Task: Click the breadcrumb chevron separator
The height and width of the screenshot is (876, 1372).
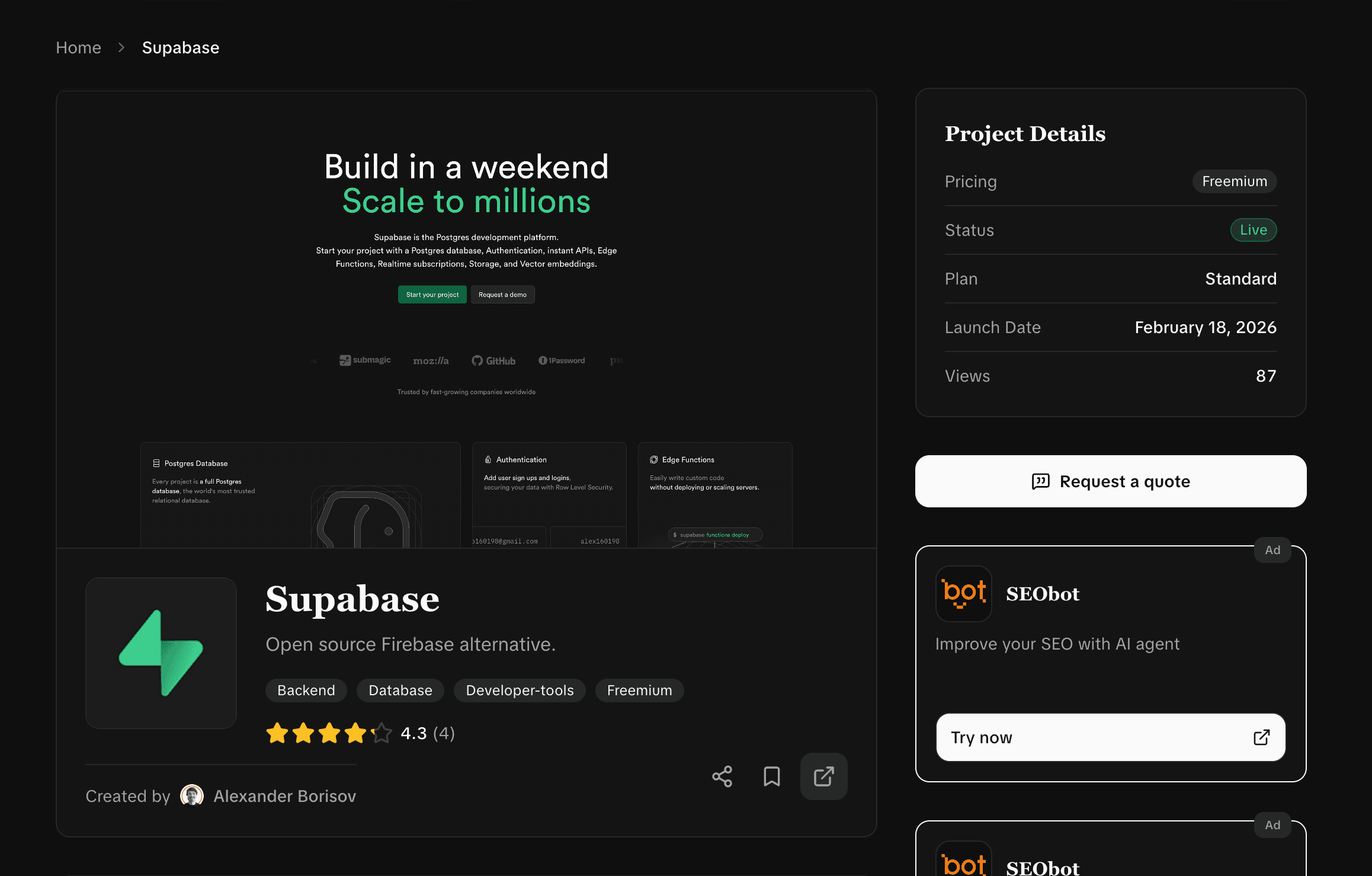Action: pos(121,47)
